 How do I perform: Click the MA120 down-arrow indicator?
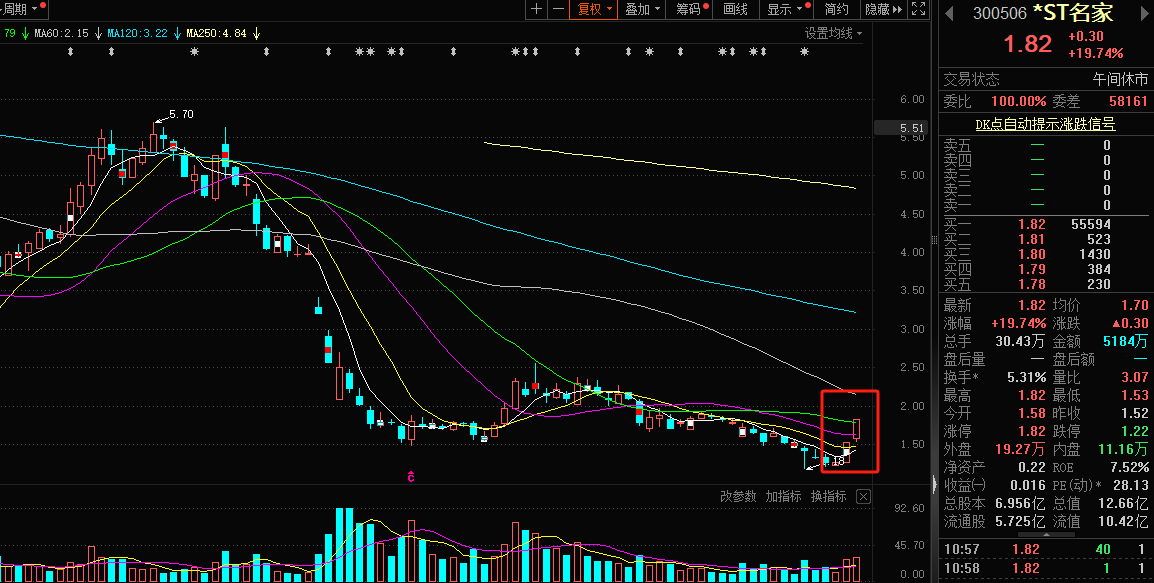pos(177,33)
